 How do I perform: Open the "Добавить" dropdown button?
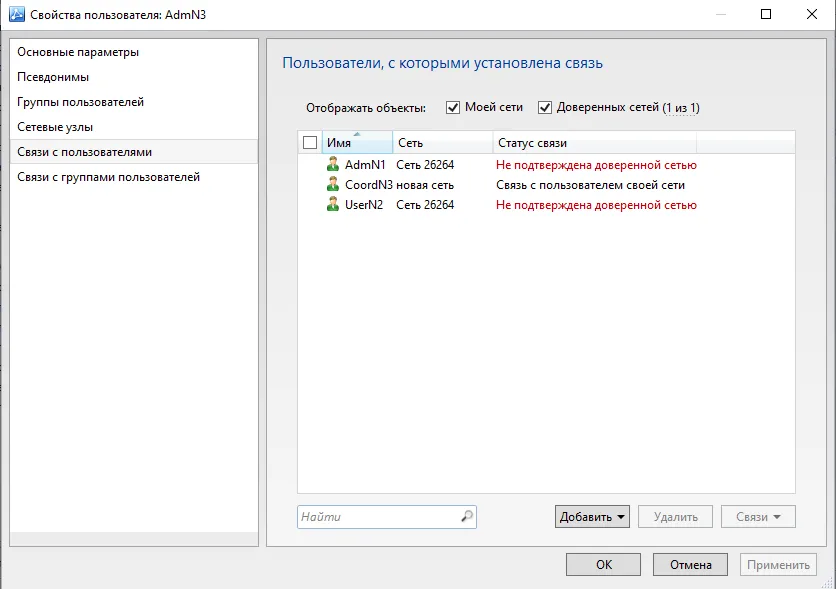(592, 517)
